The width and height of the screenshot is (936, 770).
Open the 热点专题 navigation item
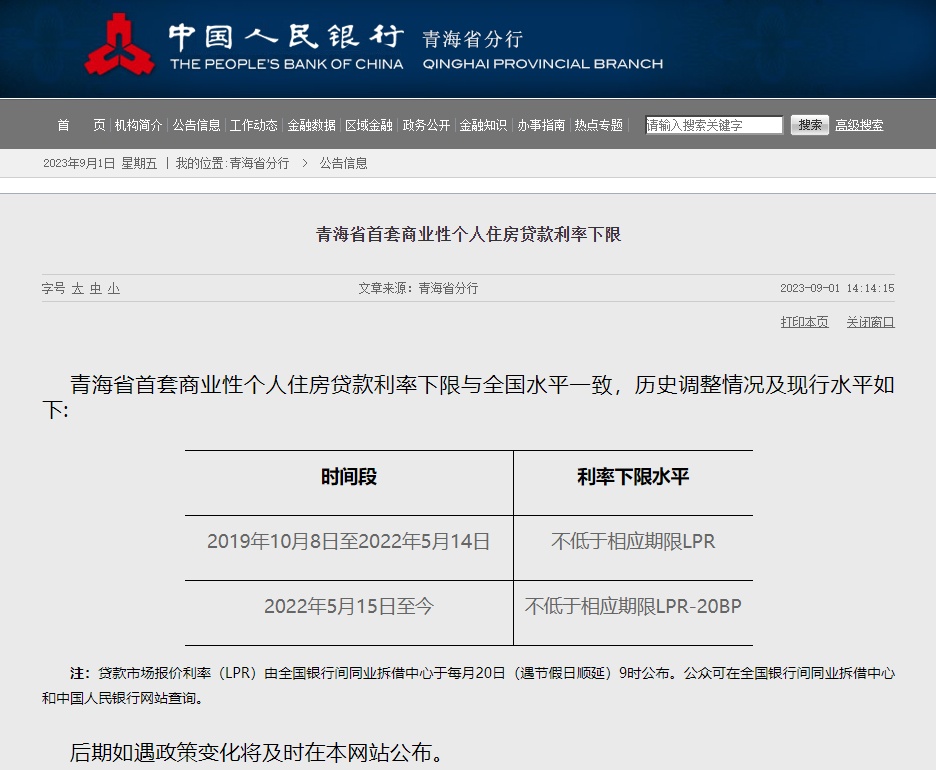click(599, 125)
